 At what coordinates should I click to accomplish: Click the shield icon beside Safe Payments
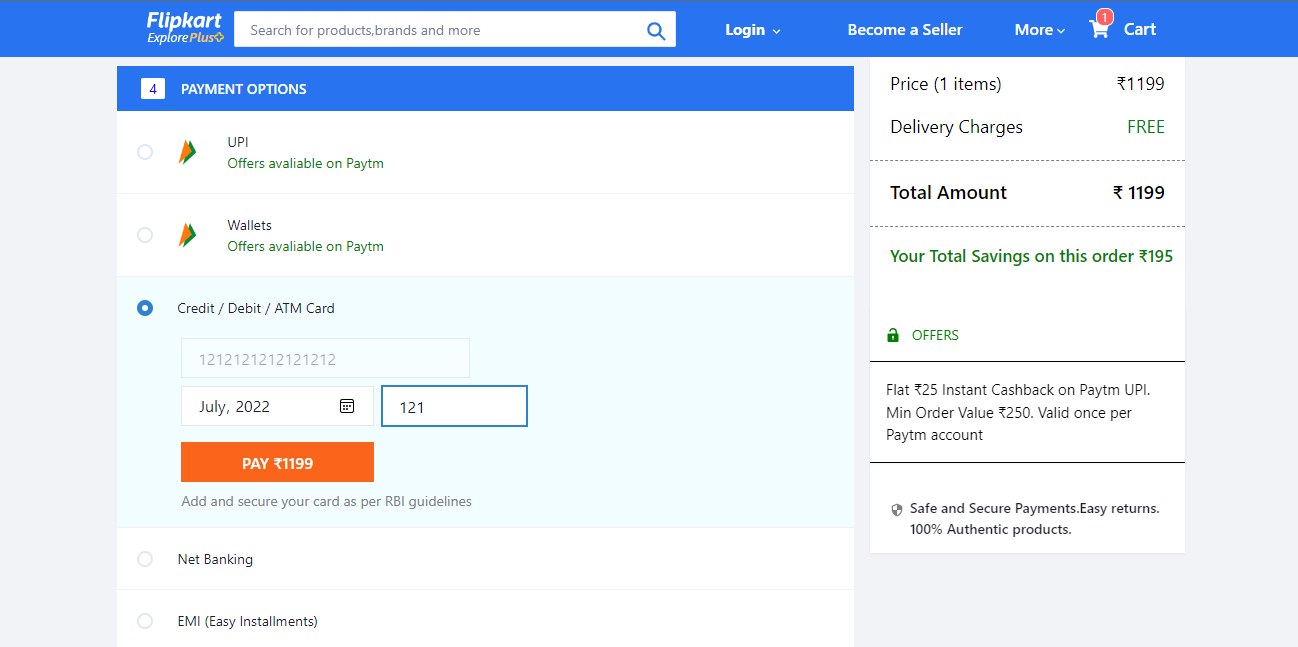896,510
